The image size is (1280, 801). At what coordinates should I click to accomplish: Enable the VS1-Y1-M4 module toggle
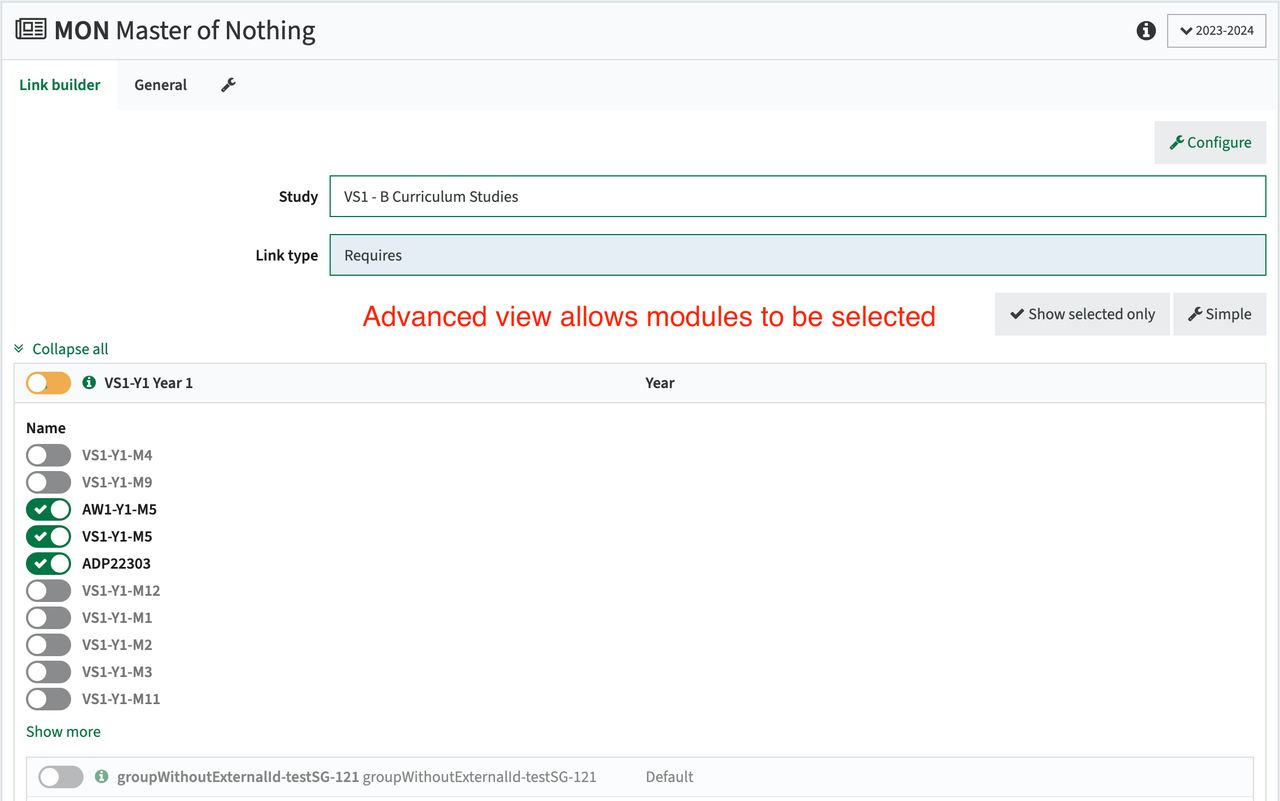49,455
